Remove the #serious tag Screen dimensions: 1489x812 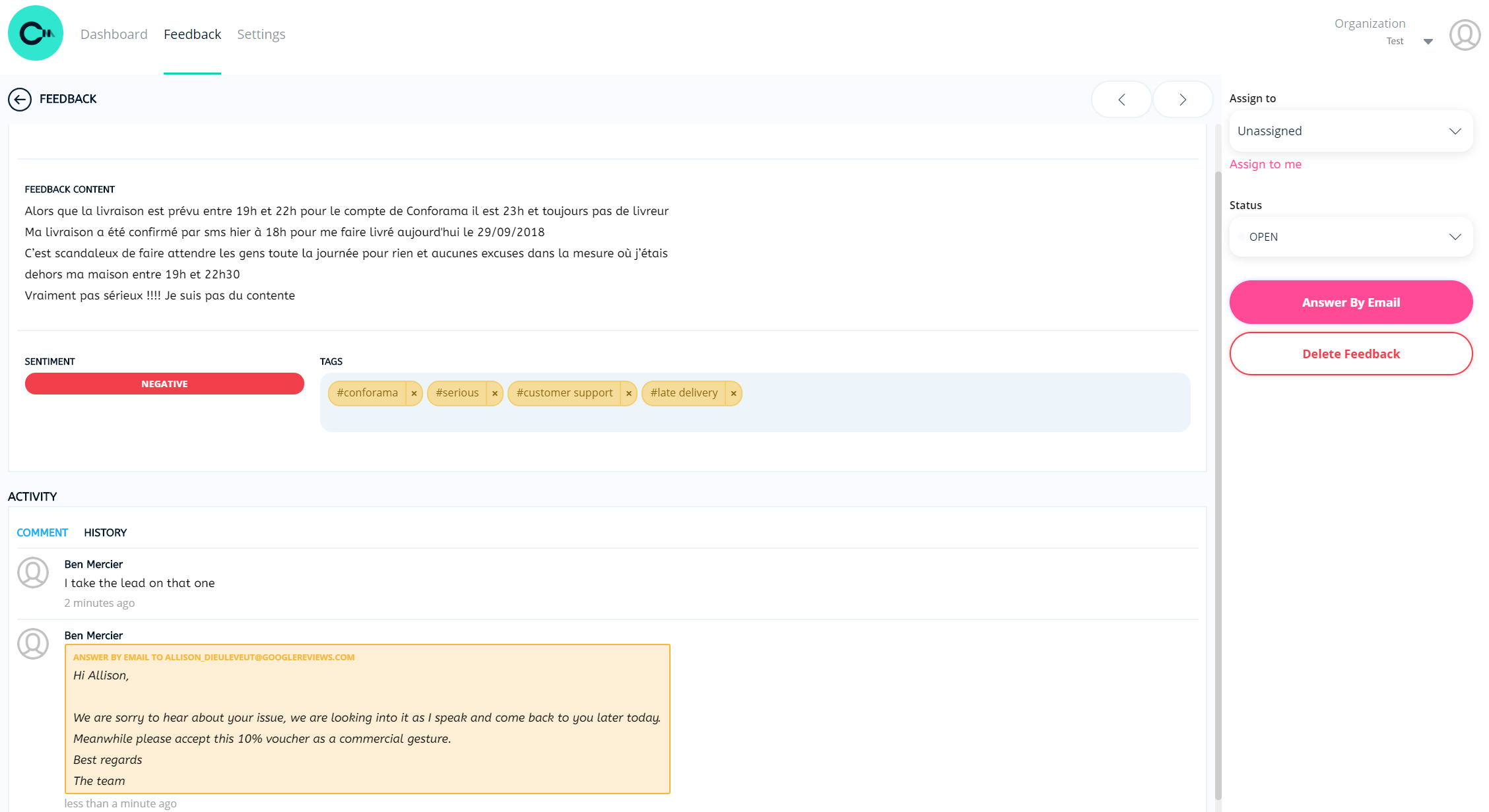(x=494, y=394)
